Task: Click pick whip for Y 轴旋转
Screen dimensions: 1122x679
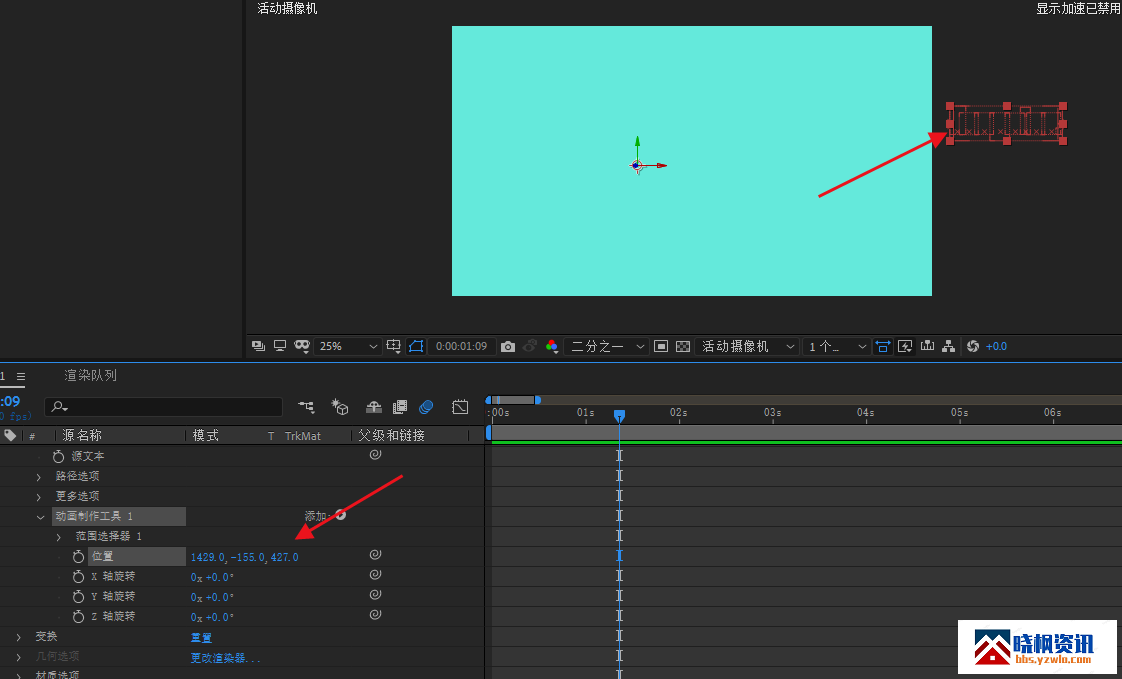Action: [375, 595]
